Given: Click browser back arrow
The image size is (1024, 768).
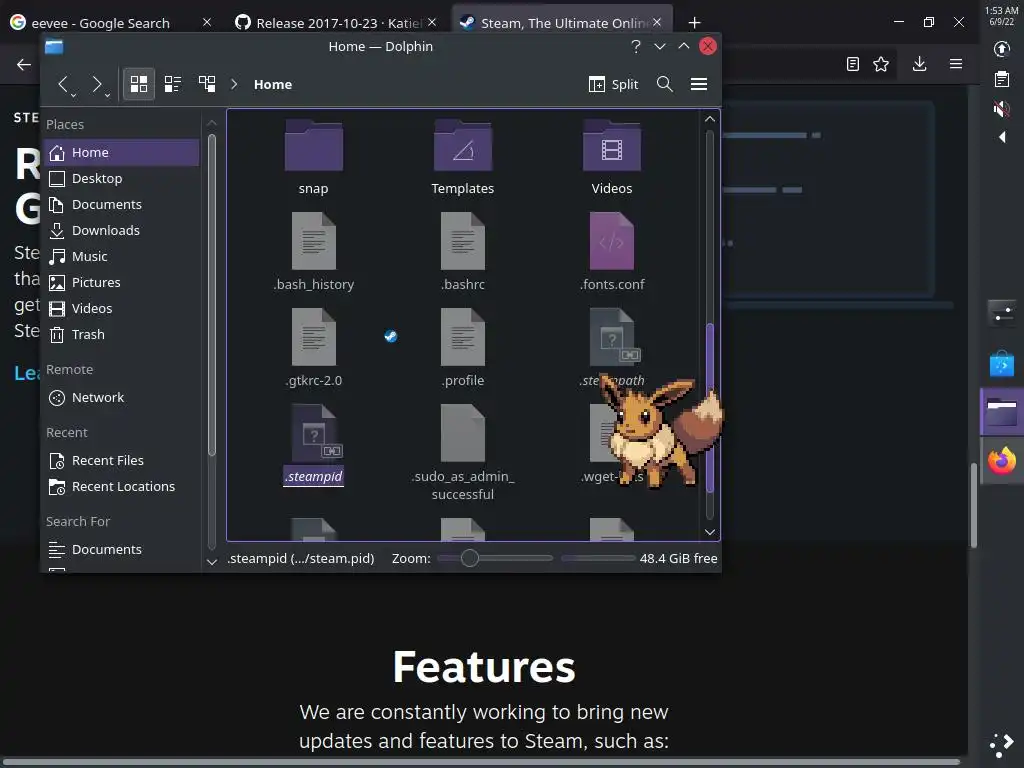Looking at the screenshot, I should click(24, 64).
